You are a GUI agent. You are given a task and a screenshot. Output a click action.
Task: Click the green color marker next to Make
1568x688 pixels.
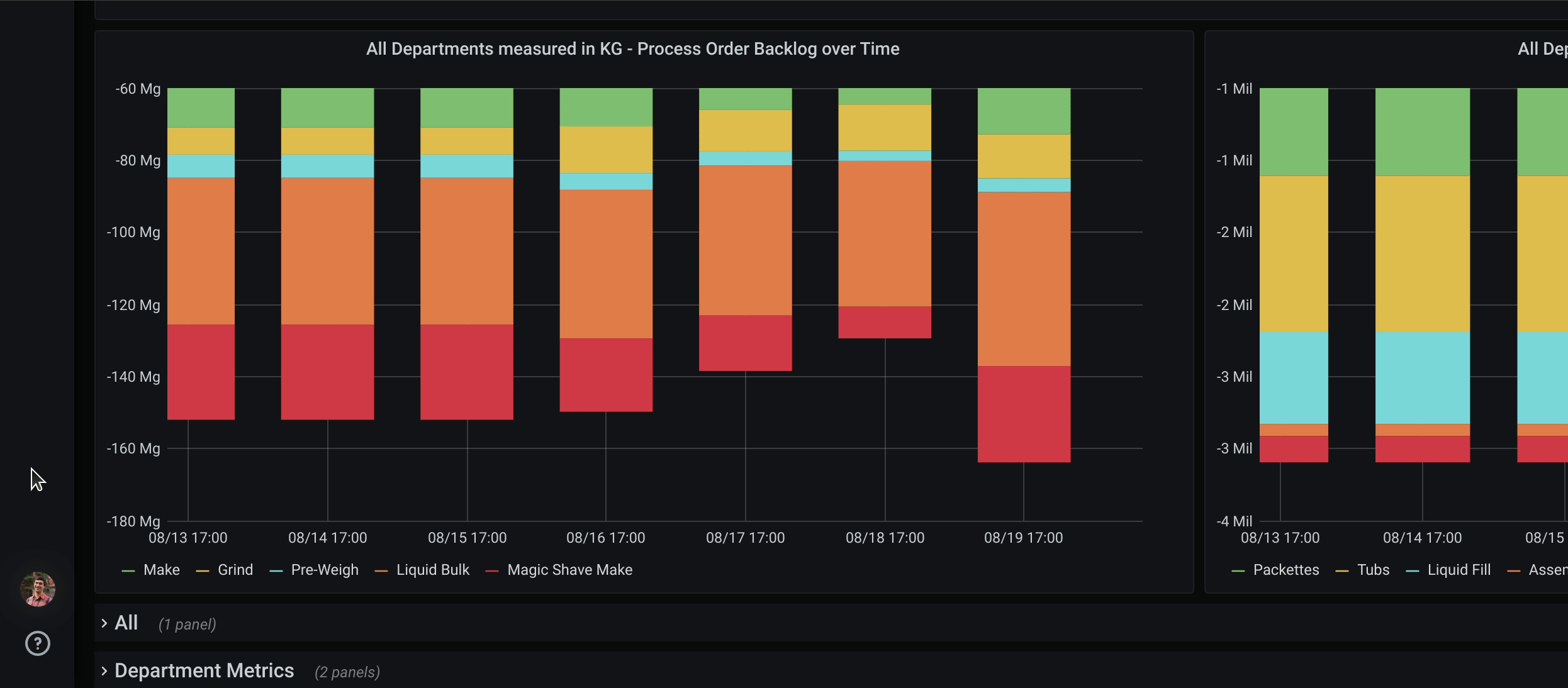[x=128, y=570]
